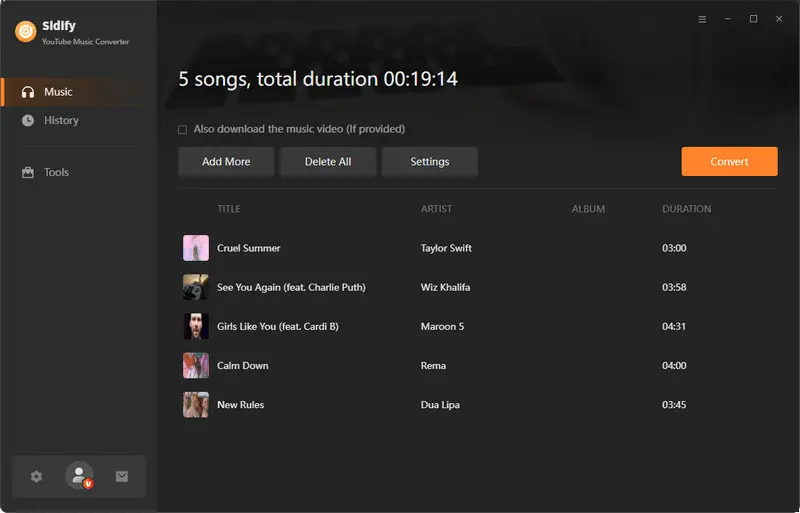800x513 pixels.
Task: Select the Music sidebar tab
Action: click(x=78, y=92)
